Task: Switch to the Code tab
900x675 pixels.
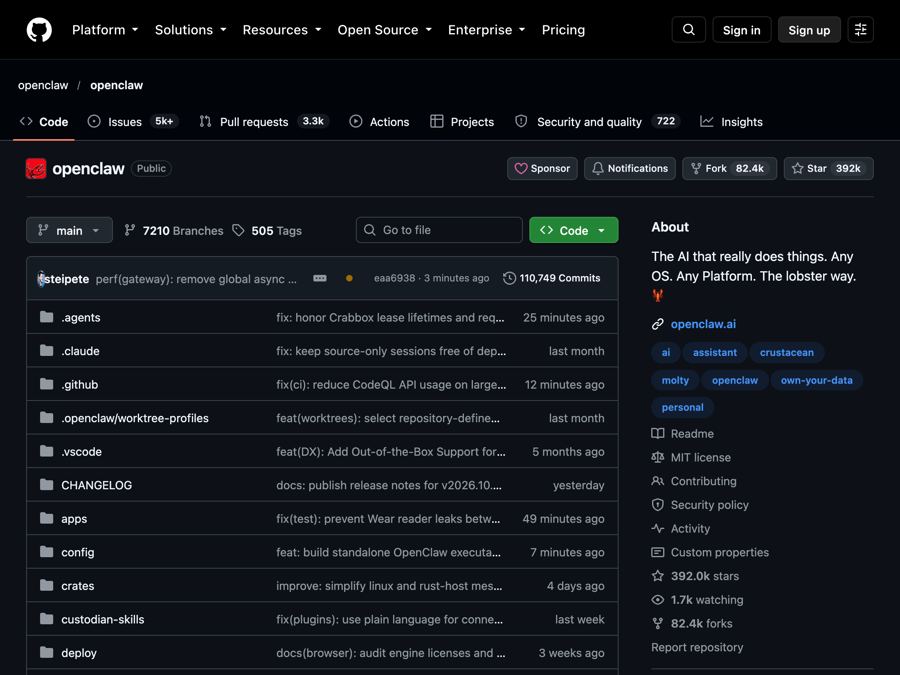Action: click(x=44, y=122)
